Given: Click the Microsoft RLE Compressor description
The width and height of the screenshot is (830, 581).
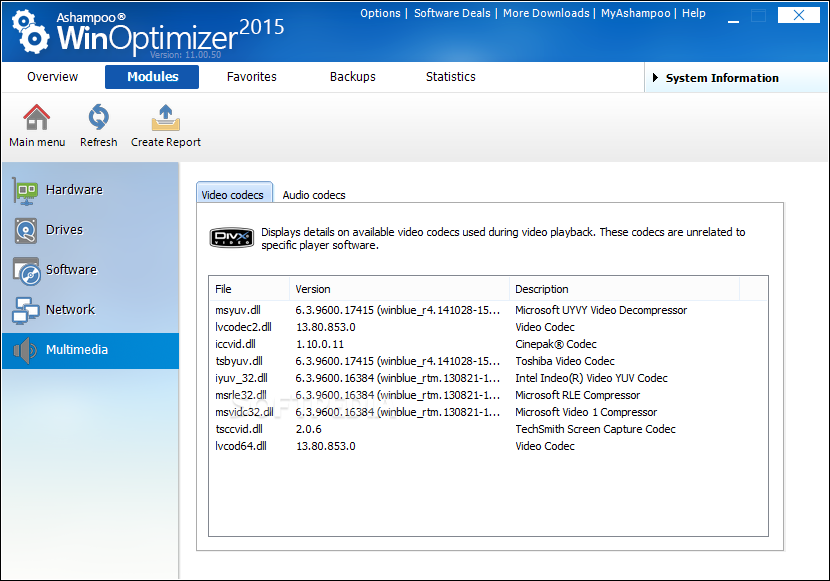Looking at the screenshot, I should pyautogui.click(x=578, y=395).
